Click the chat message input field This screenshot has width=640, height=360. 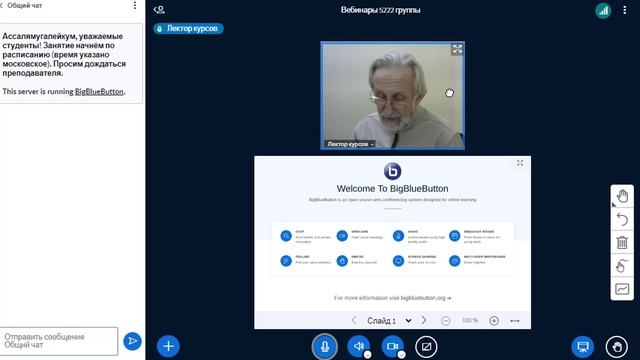click(x=59, y=341)
